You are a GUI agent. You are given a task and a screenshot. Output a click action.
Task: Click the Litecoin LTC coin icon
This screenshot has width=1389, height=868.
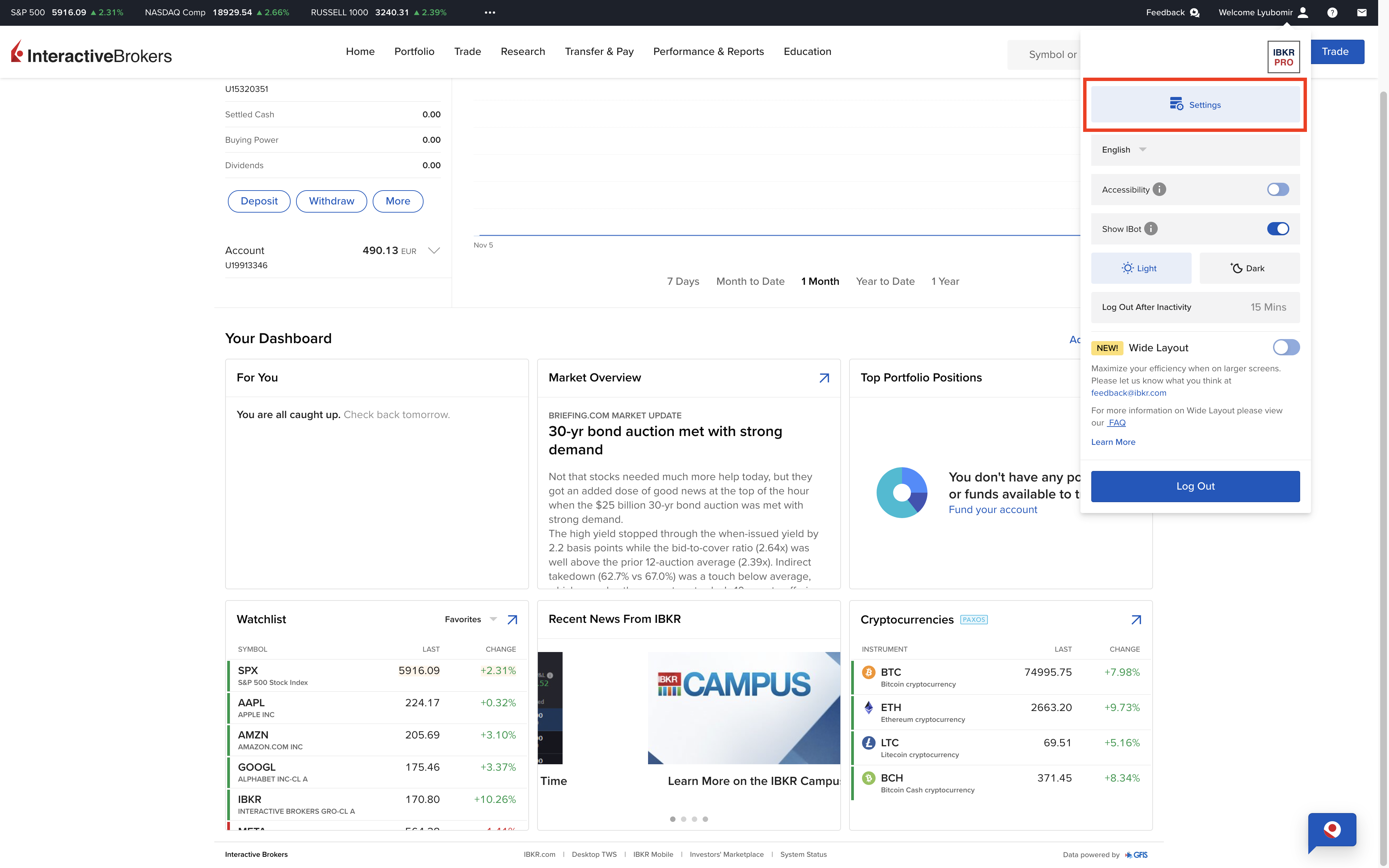868,743
